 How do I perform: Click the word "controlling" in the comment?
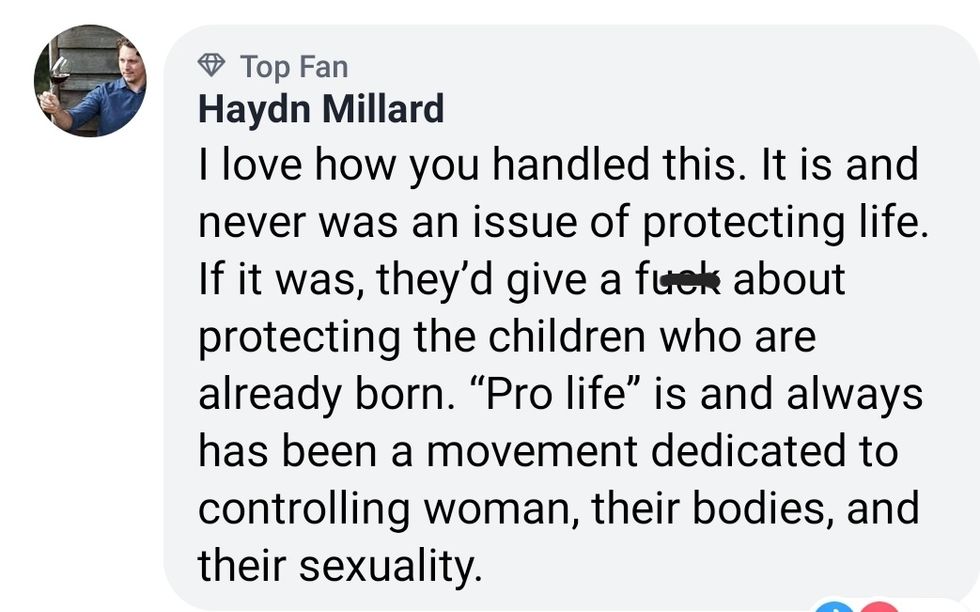point(304,511)
